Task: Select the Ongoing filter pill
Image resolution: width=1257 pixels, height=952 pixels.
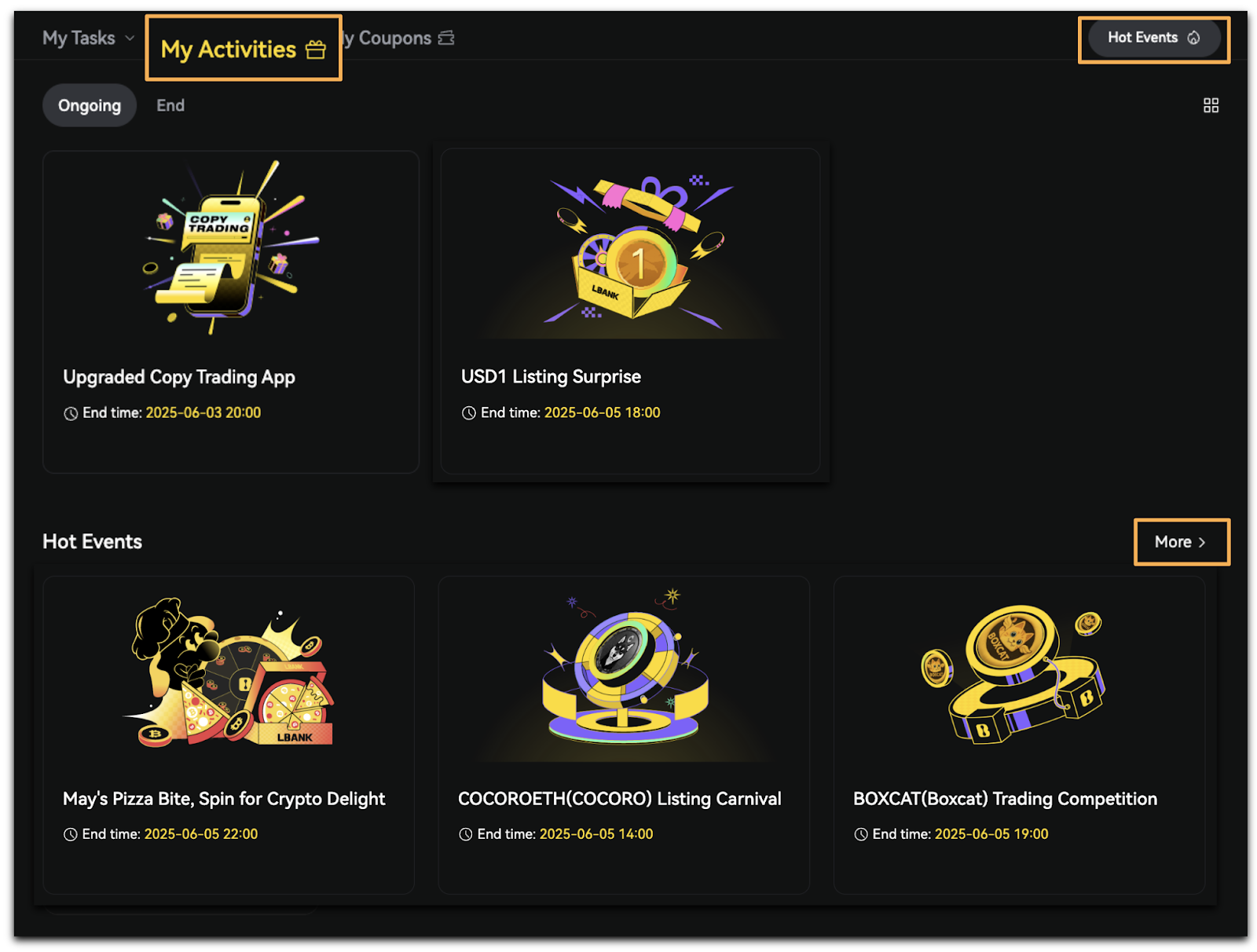Action: click(90, 105)
